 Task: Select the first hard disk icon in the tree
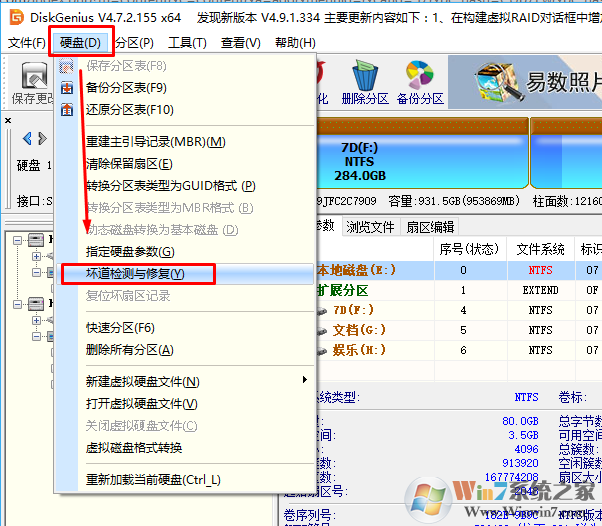[36, 240]
